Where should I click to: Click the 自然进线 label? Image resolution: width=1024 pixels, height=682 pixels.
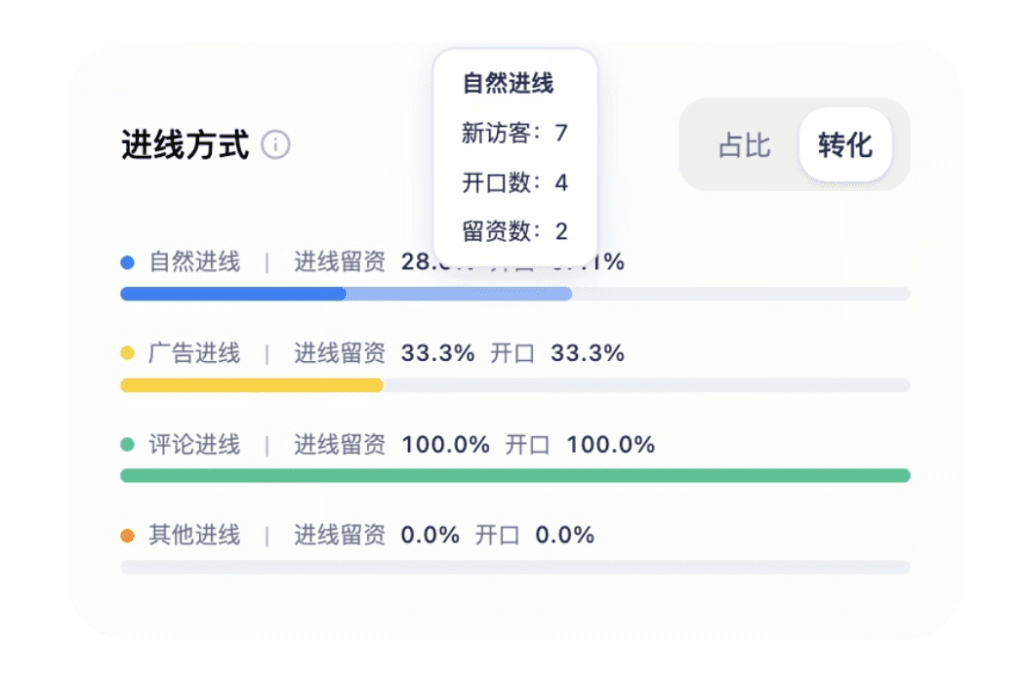click(x=195, y=263)
